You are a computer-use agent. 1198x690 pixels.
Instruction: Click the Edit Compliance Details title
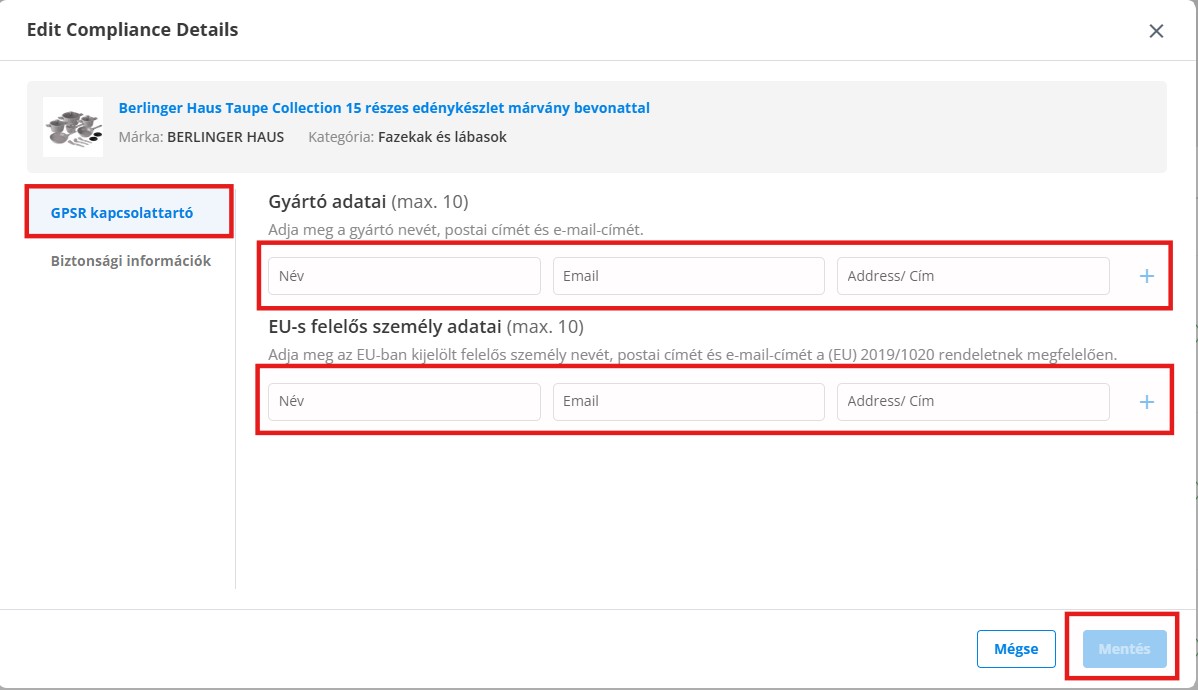tap(132, 30)
